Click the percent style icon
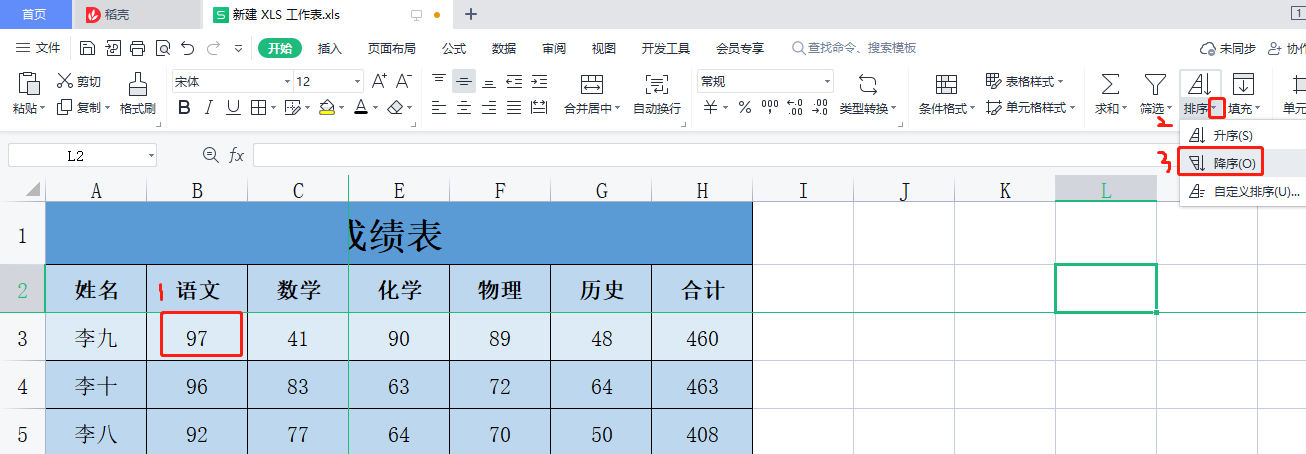Image resolution: width=1306 pixels, height=454 pixels. (744, 108)
